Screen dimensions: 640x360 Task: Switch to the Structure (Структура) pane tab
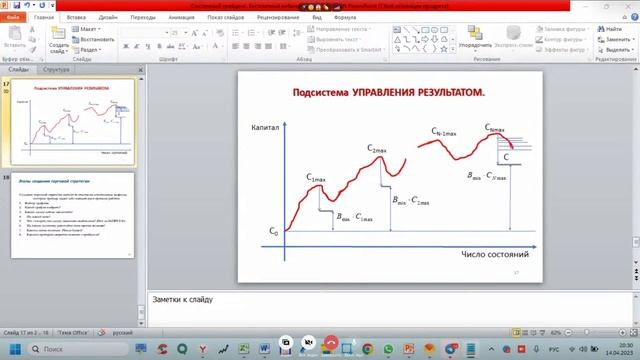(x=56, y=69)
